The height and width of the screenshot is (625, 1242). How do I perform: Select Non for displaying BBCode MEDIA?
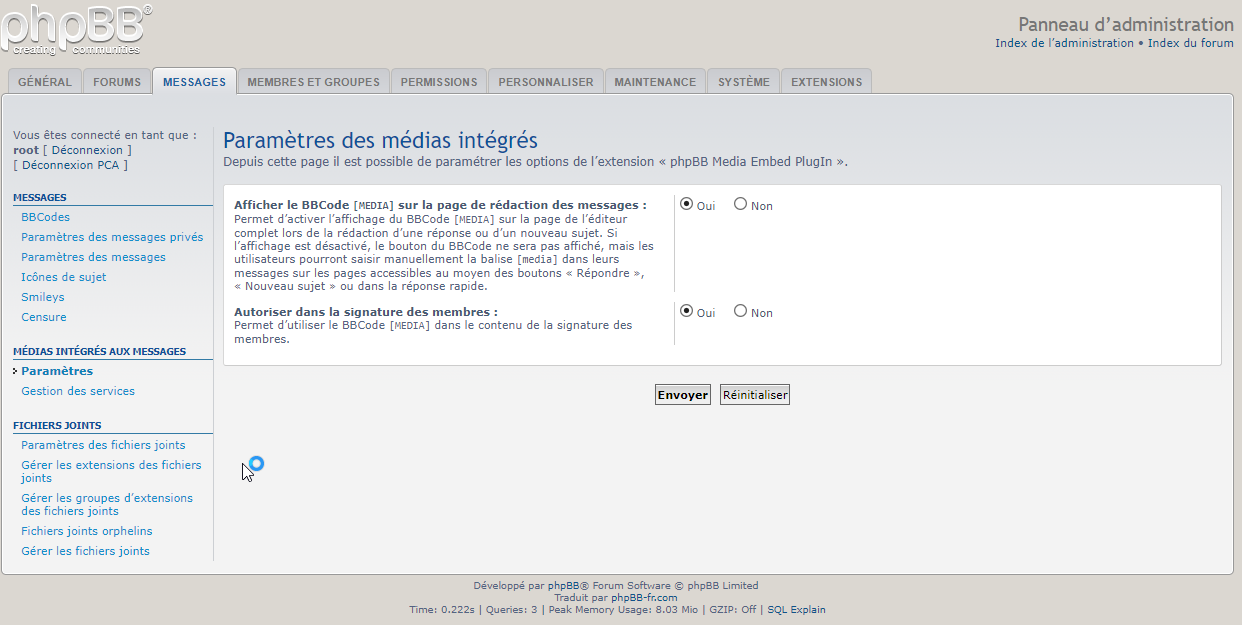point(740,204)
